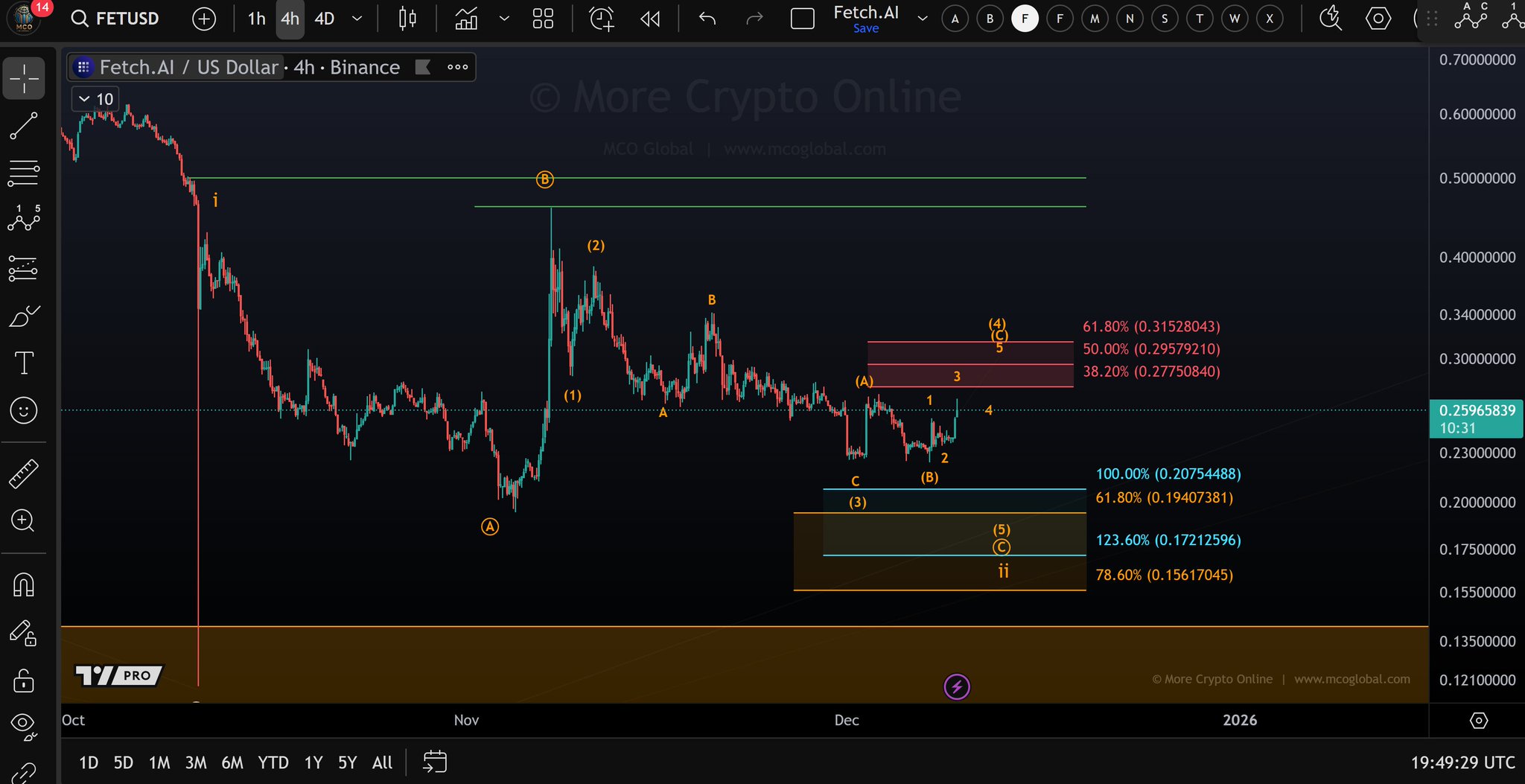This screenshot has width=1525, height=784.
Task: Open the indicators chart icon
Action: [467, 19]
